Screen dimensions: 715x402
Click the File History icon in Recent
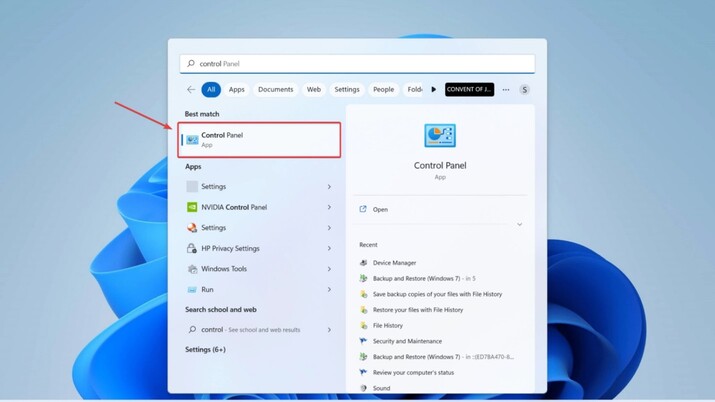(363, 325)
